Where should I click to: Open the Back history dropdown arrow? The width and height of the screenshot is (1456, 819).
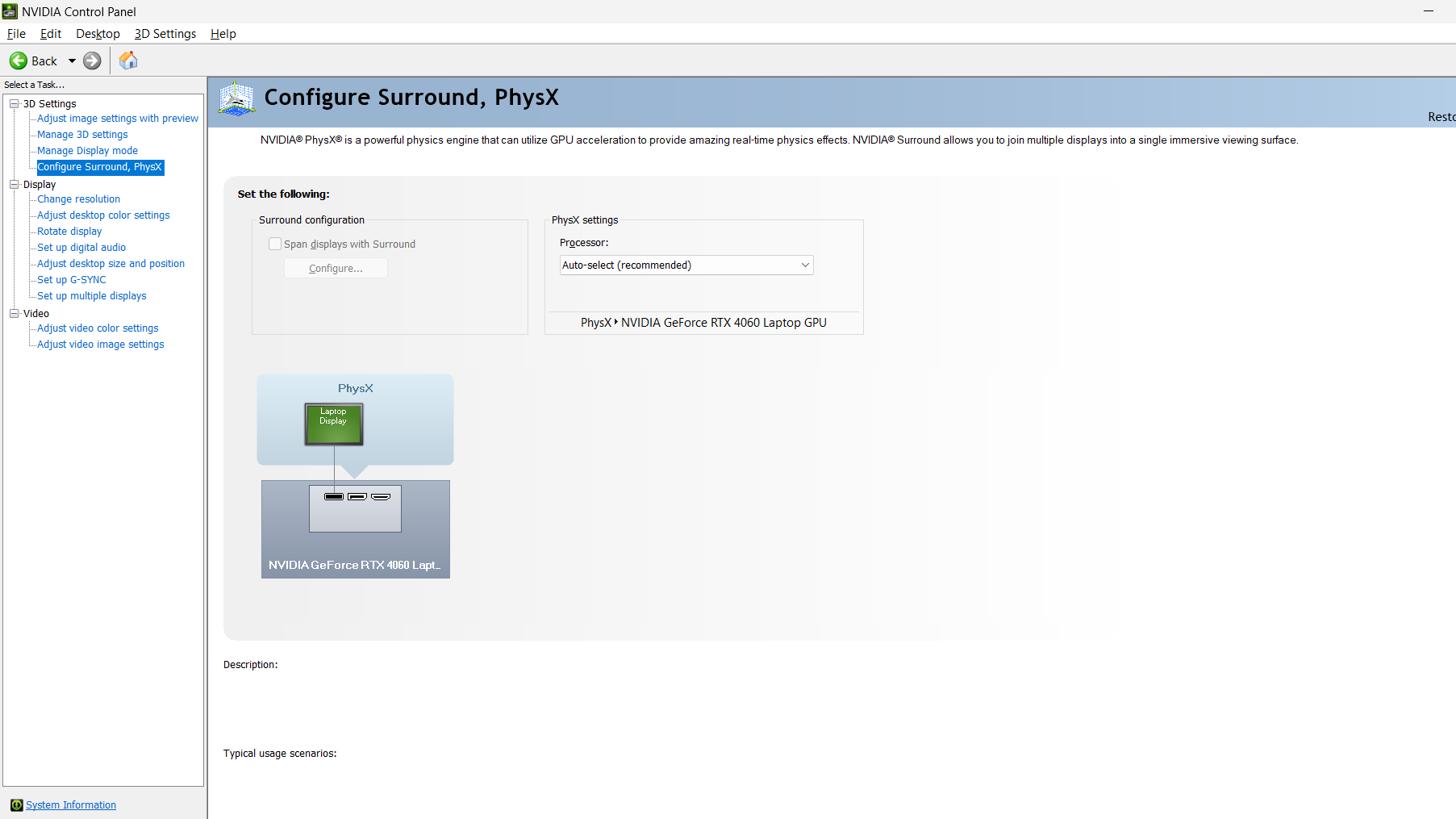(x=72, y=61)
